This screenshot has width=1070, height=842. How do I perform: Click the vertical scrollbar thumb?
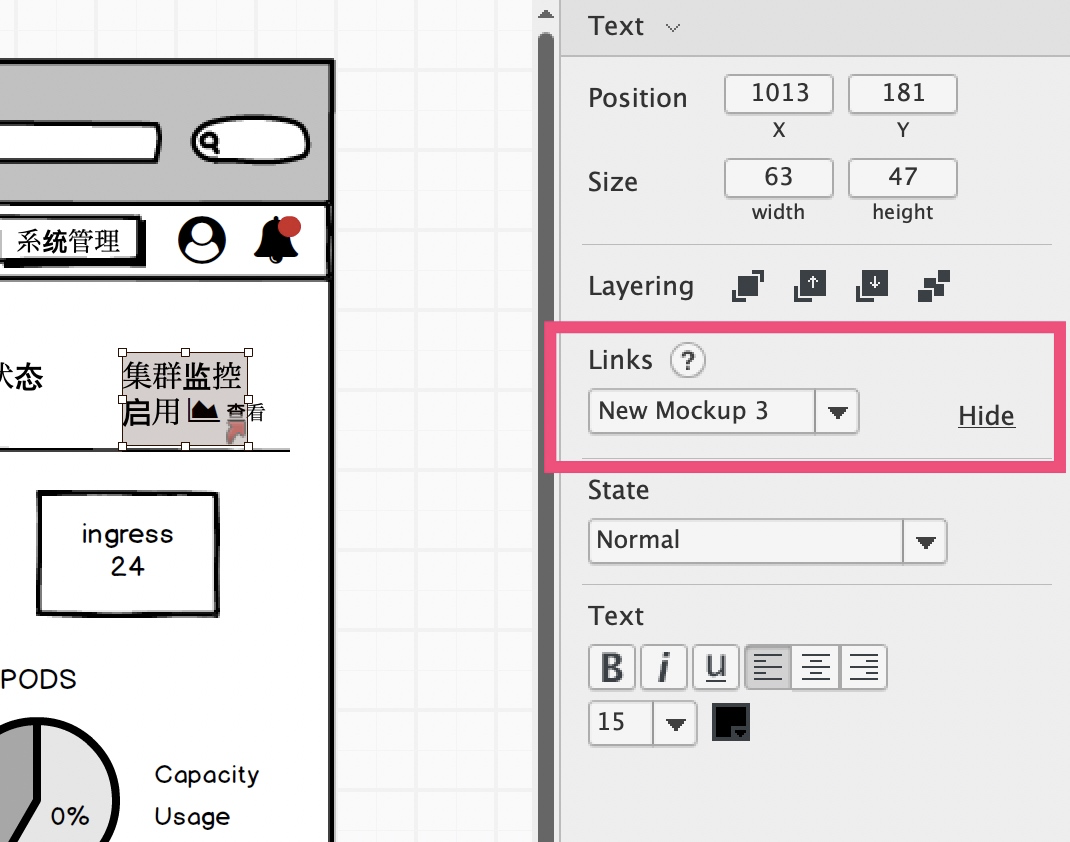click(546, 437)
